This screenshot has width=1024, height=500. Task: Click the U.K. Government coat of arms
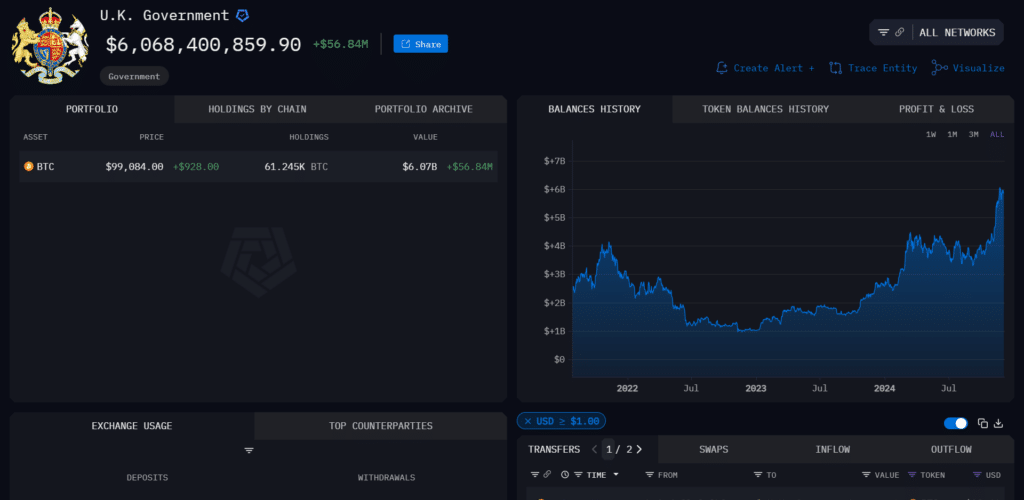tap(45, 45)
